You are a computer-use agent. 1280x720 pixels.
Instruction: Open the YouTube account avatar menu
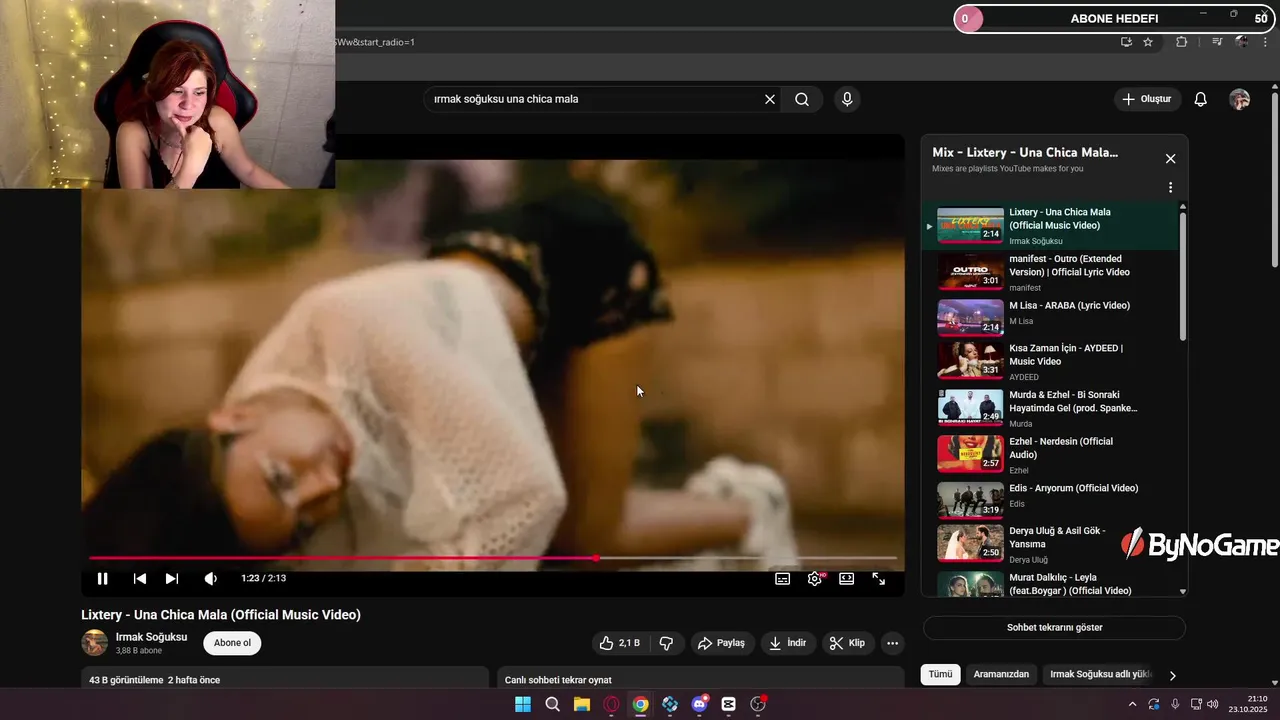1239,99
